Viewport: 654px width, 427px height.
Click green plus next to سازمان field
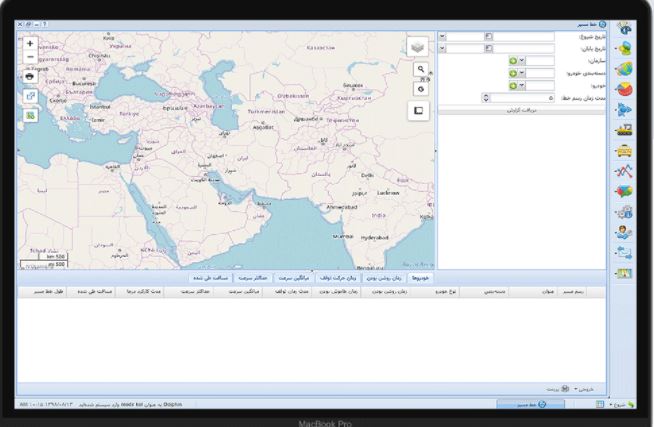point(513,61)
